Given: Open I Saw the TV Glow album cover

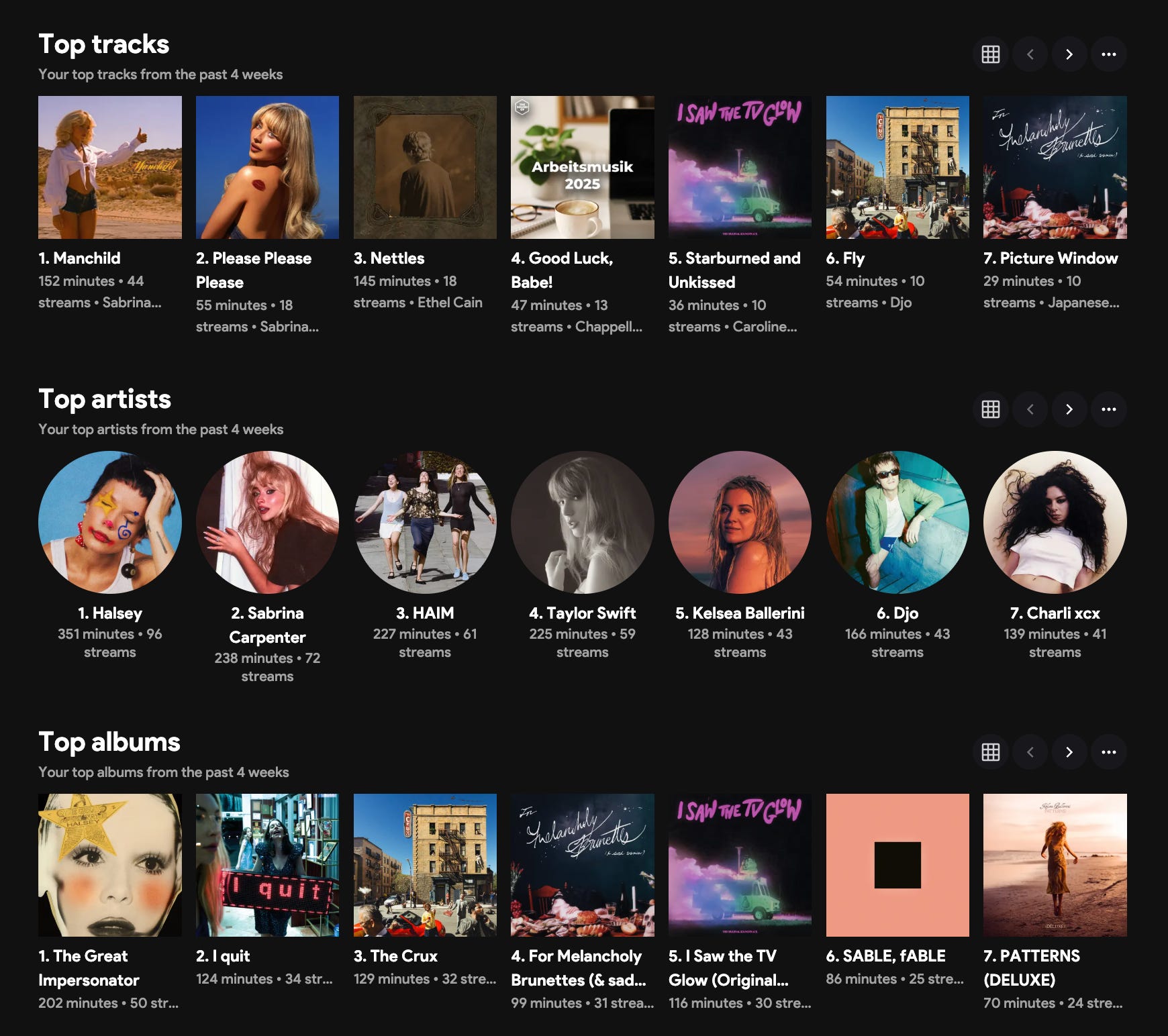Looking at the screenshot, I should point(740,865).
